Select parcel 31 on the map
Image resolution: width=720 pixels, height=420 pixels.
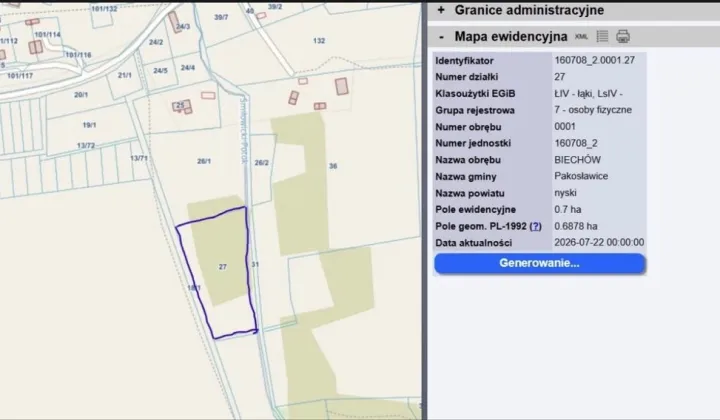255,264
